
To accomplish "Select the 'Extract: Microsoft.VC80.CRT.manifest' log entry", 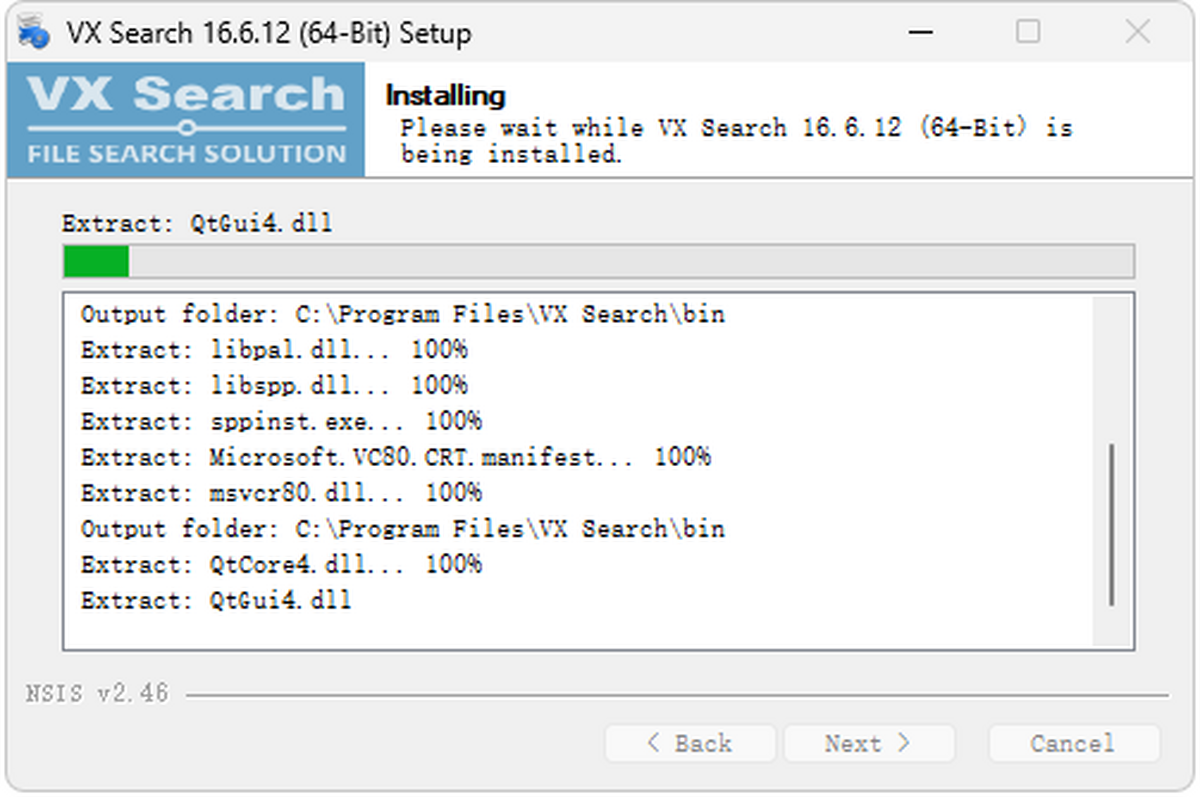I will pyautogui.click(x=395, y=457).
